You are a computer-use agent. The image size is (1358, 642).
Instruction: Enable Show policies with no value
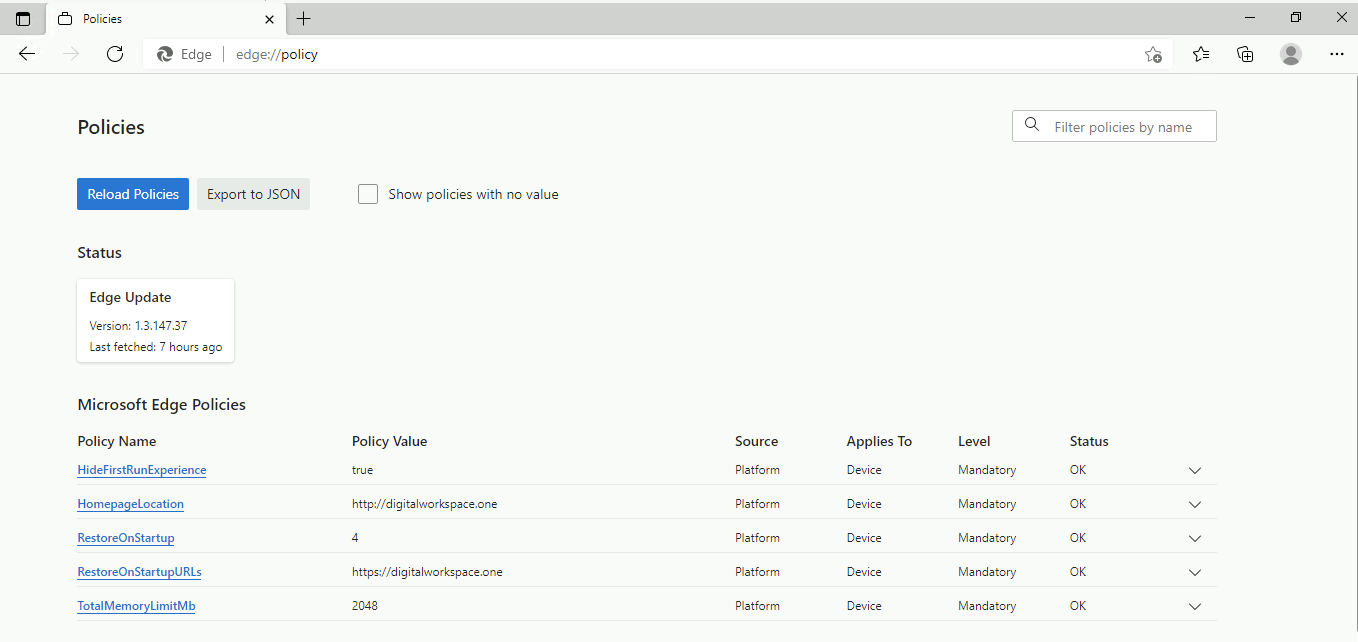pos(368,194)
